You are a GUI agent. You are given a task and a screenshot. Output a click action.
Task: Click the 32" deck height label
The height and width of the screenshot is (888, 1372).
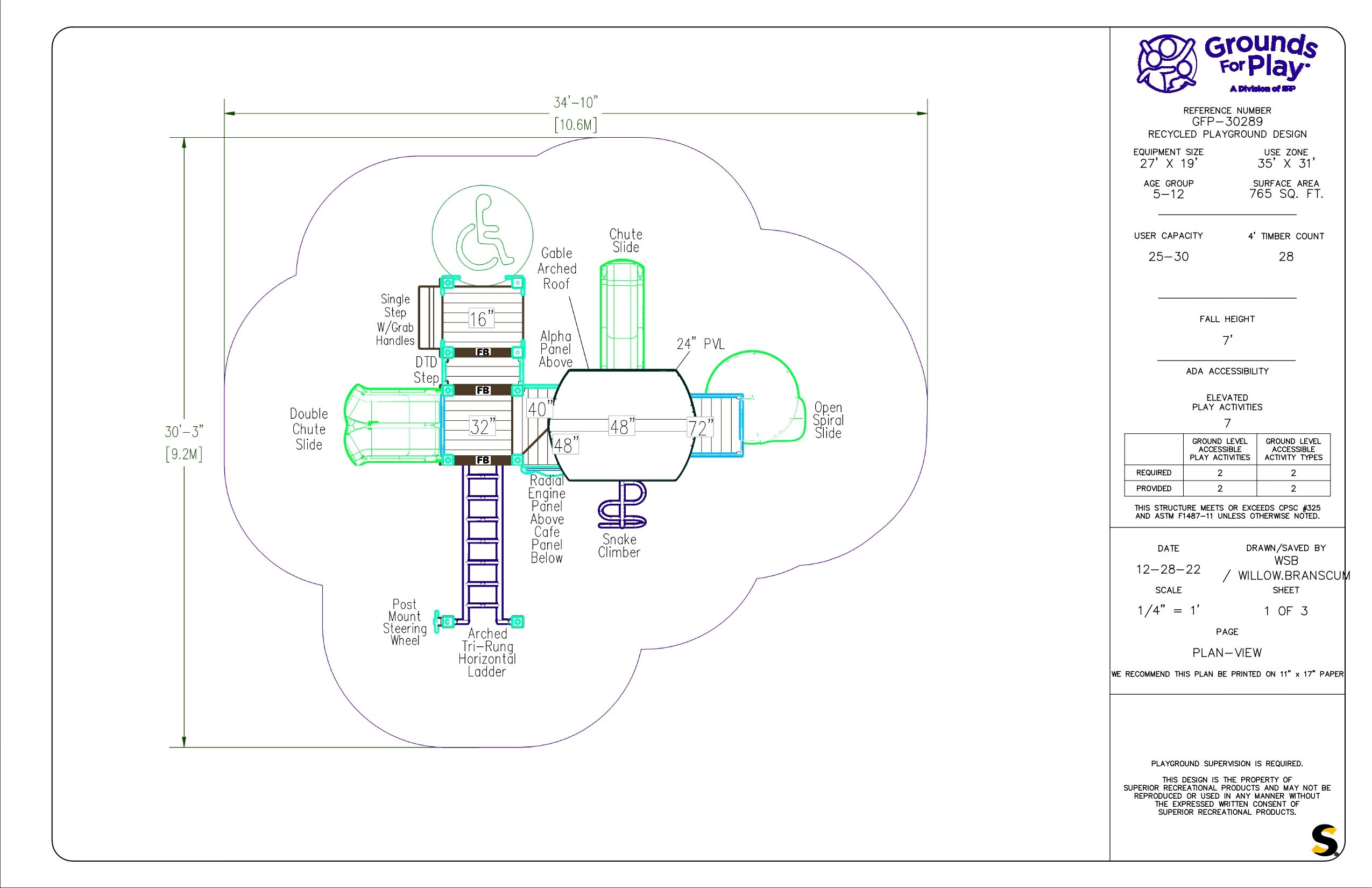click(x=483, y=427)
